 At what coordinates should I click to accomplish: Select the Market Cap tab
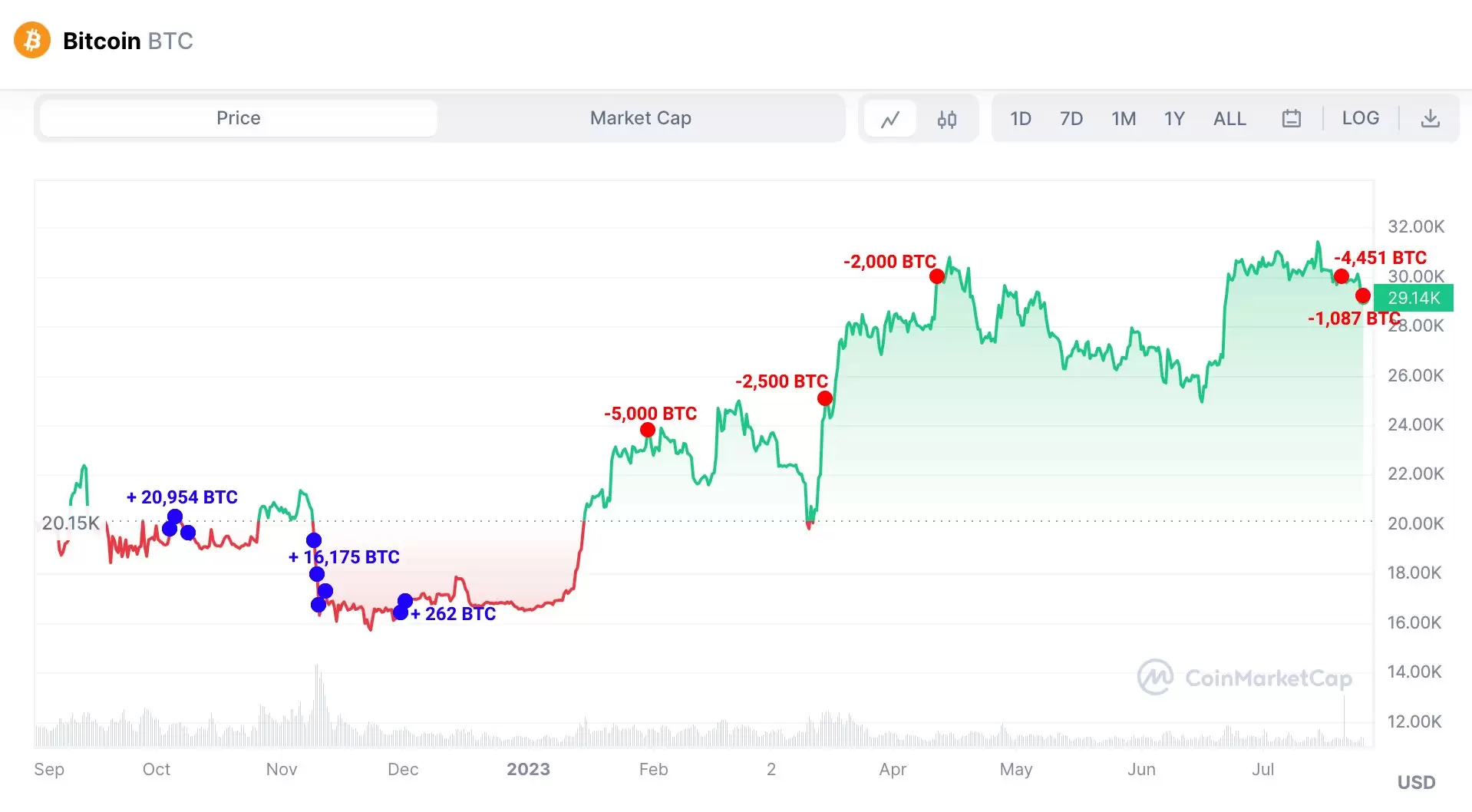click(x=640, y=118)
